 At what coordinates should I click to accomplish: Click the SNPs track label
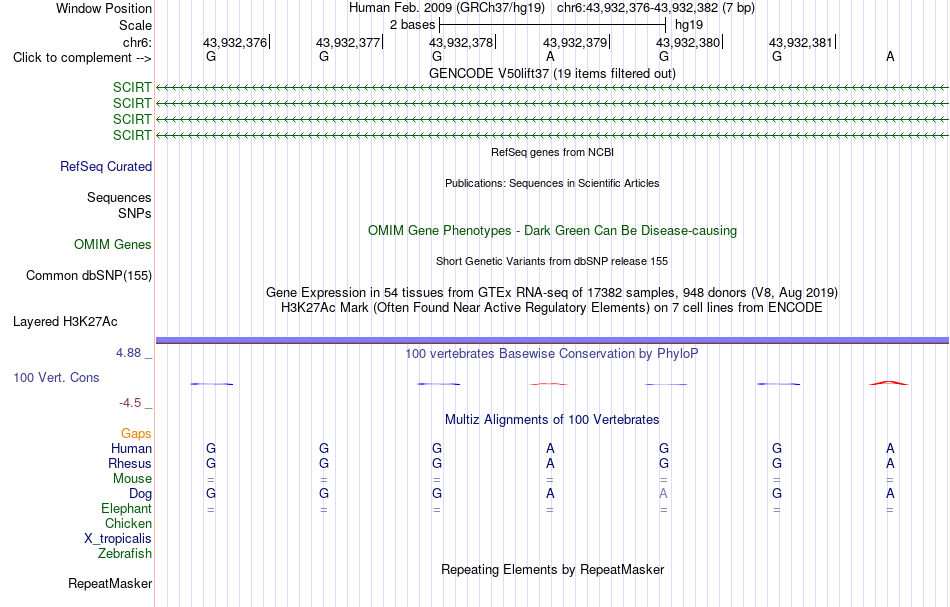(x=135, y=213)
